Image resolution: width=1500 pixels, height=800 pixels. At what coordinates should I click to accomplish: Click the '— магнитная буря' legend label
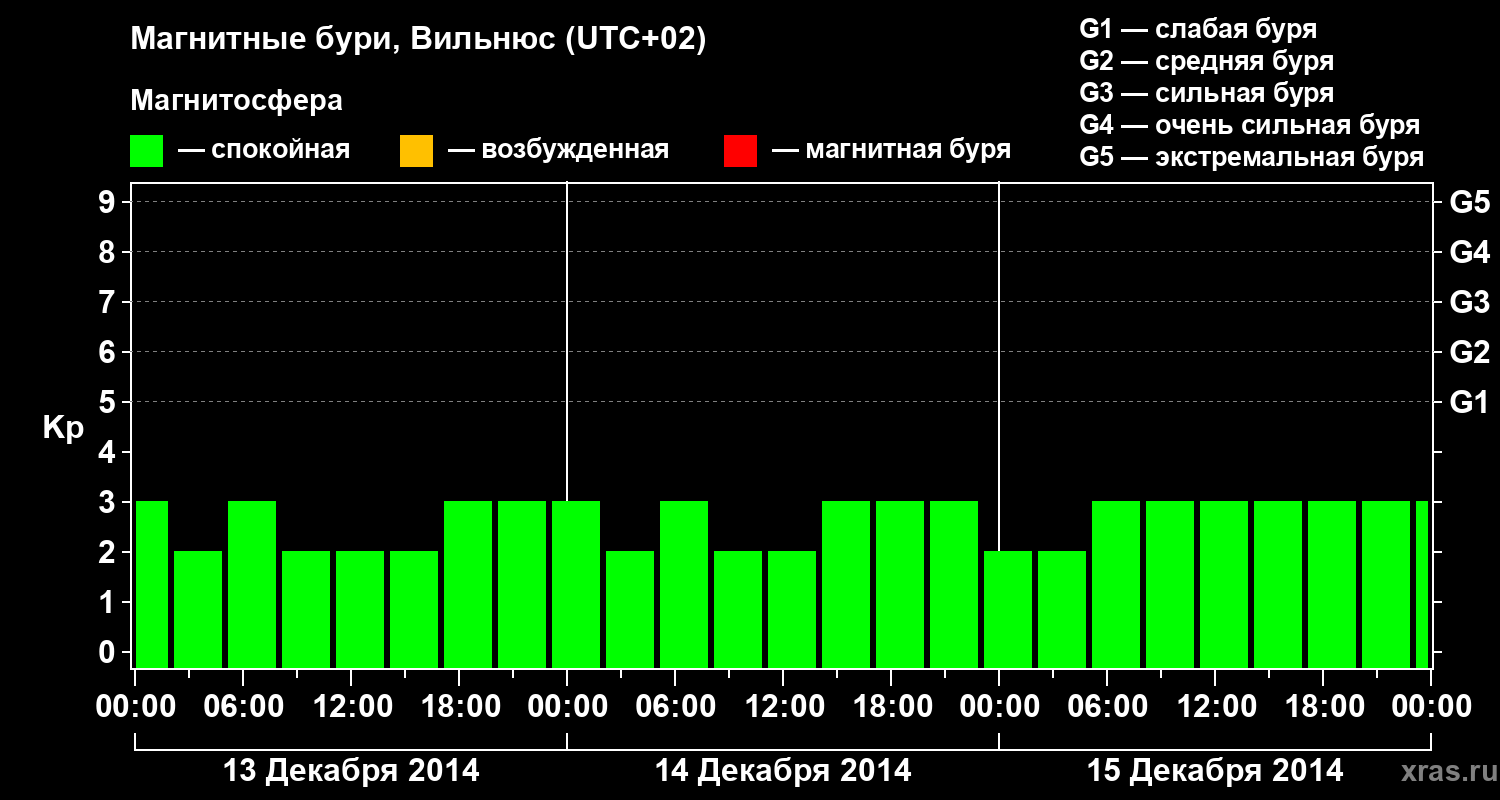pyautogui.click(x=891, y=151)
